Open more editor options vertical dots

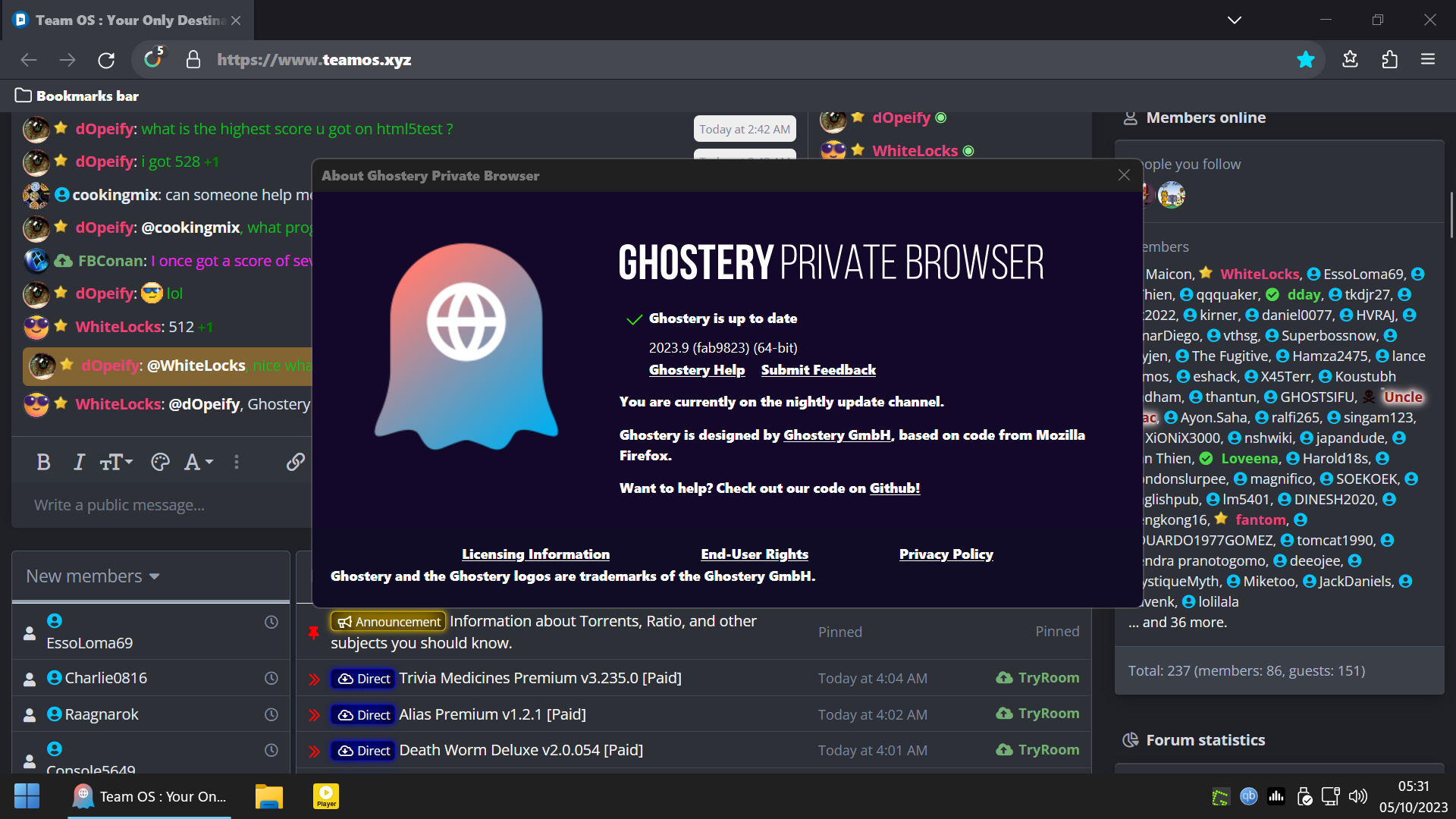[x=237, y=462]
